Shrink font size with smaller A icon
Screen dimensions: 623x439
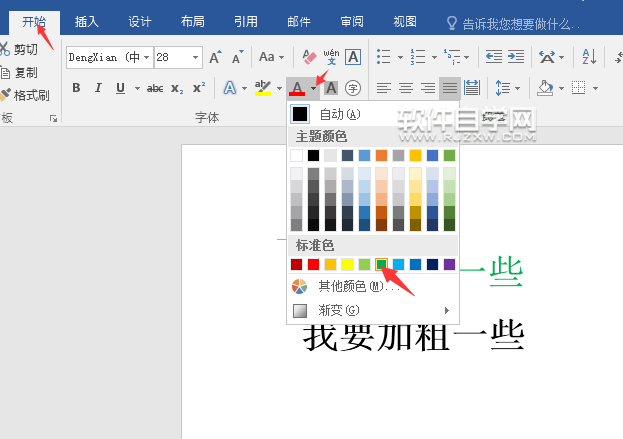pyautogui.click(x=238, y=57)
